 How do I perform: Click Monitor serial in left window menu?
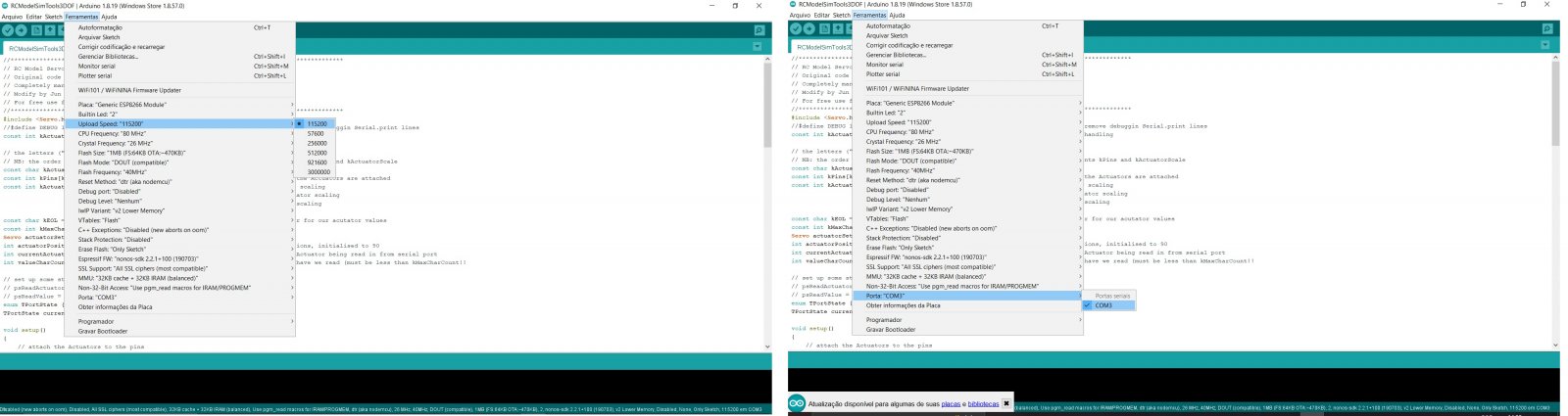click(x=179, y=67)
